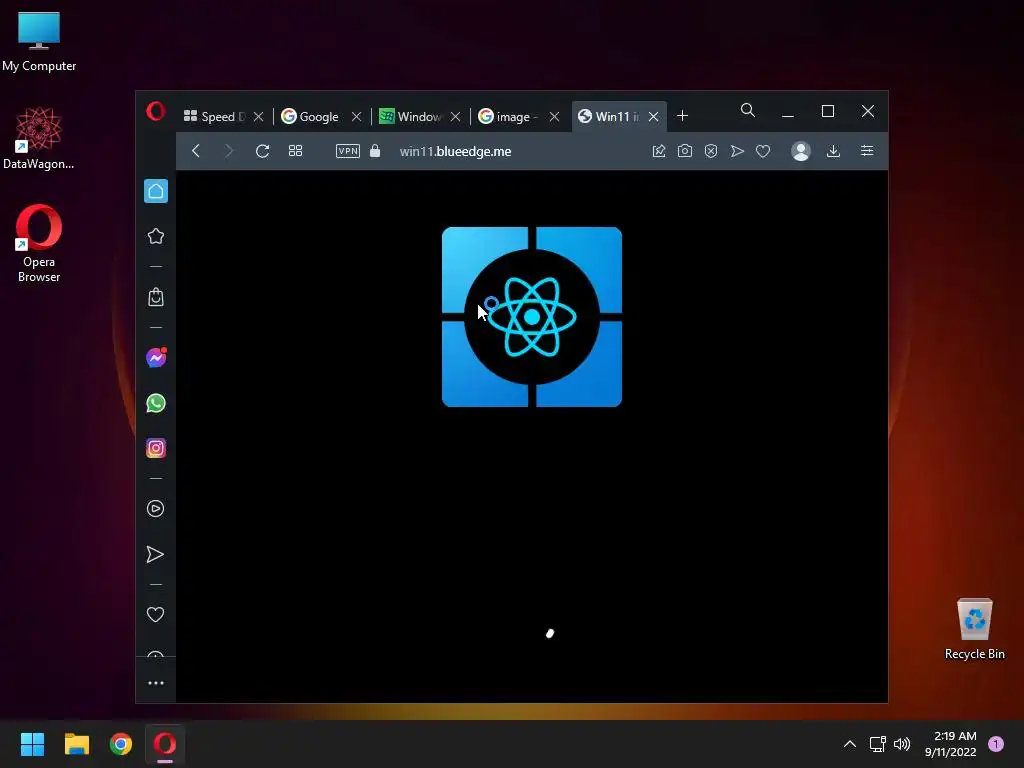The image size is (1024, 768).
Task: Open the Opera main menu logo
Action: pos(155,111)
